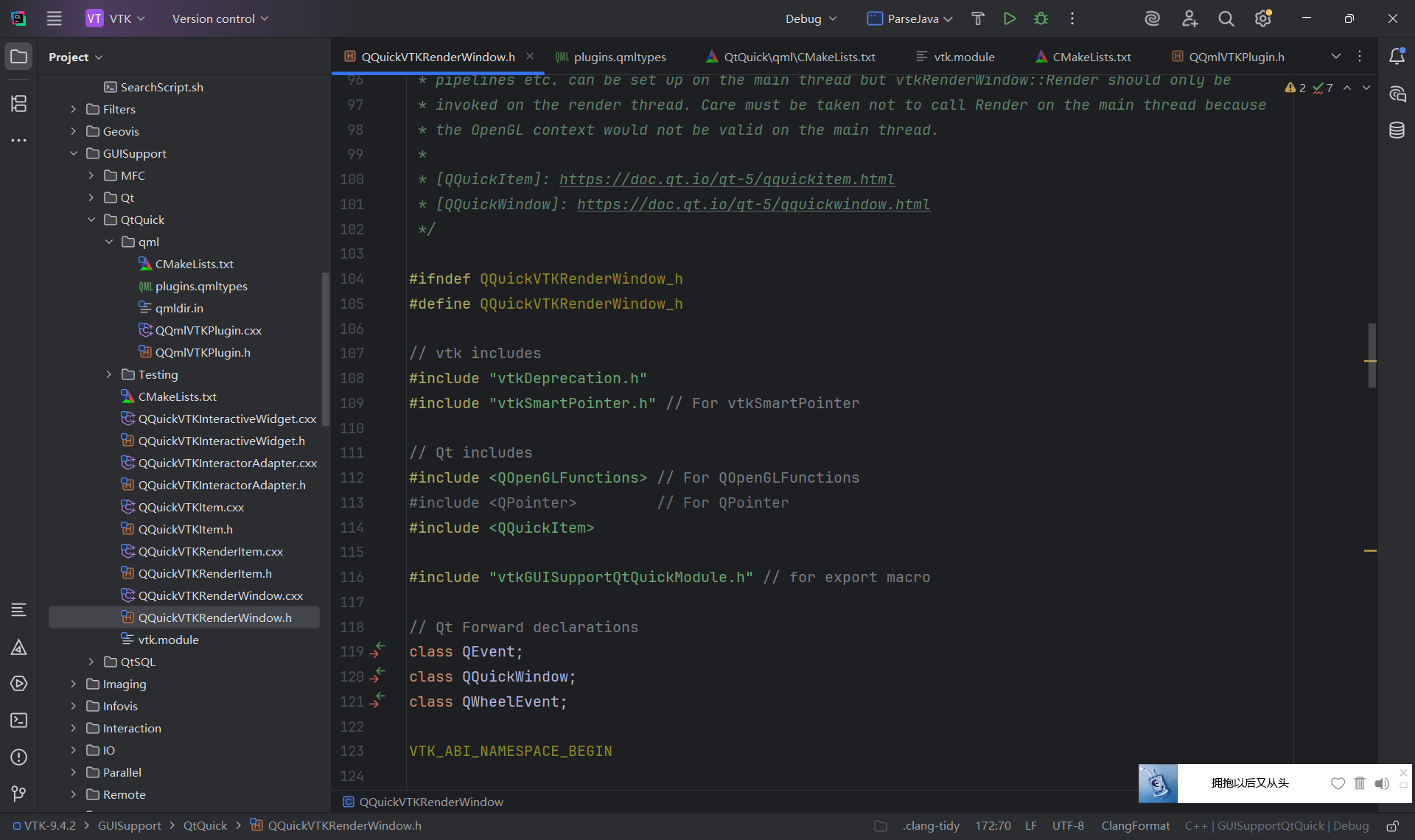Viewport: 1415px width, 840px height.
Task: Open Search Everywhere with the magnifier icon
Action: pyautogui.click(x=1226, y=18)
